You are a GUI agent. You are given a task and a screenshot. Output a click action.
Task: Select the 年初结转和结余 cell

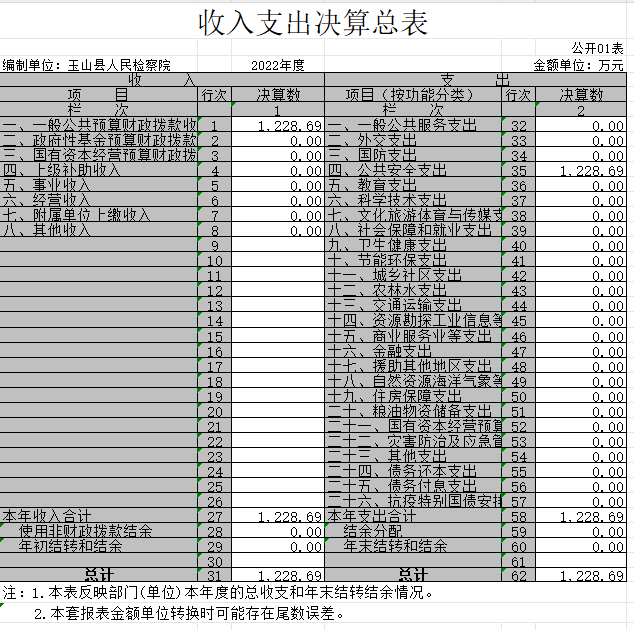(99, 545)
